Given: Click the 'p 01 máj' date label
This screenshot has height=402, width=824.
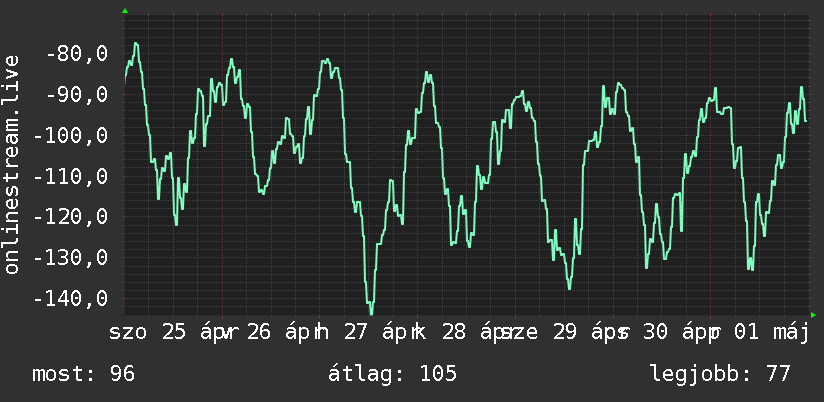Looking at the screenshot, I should click(x=759, y=333).
